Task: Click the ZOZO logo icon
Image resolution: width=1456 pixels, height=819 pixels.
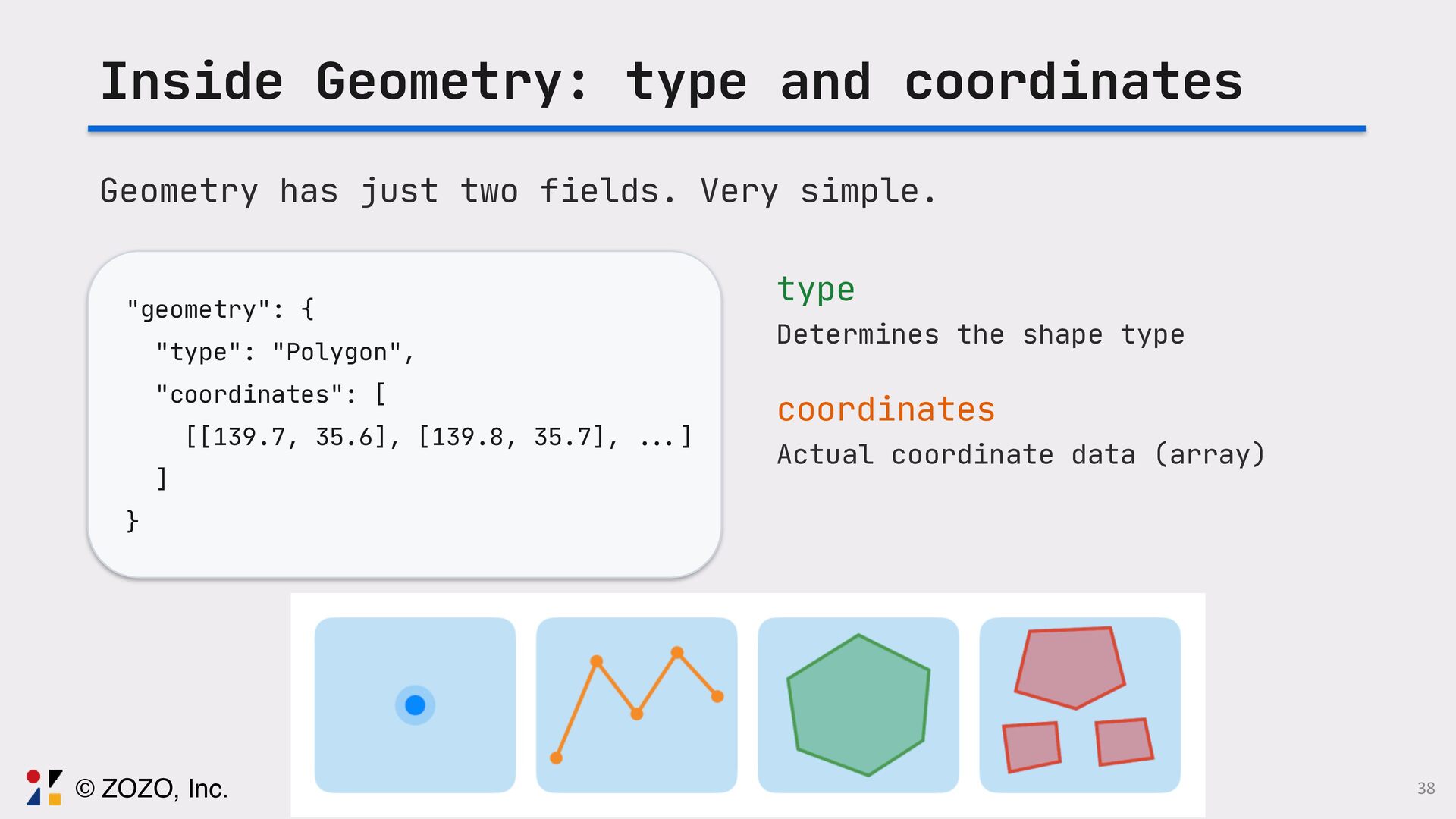Action: tap(44, 787)
